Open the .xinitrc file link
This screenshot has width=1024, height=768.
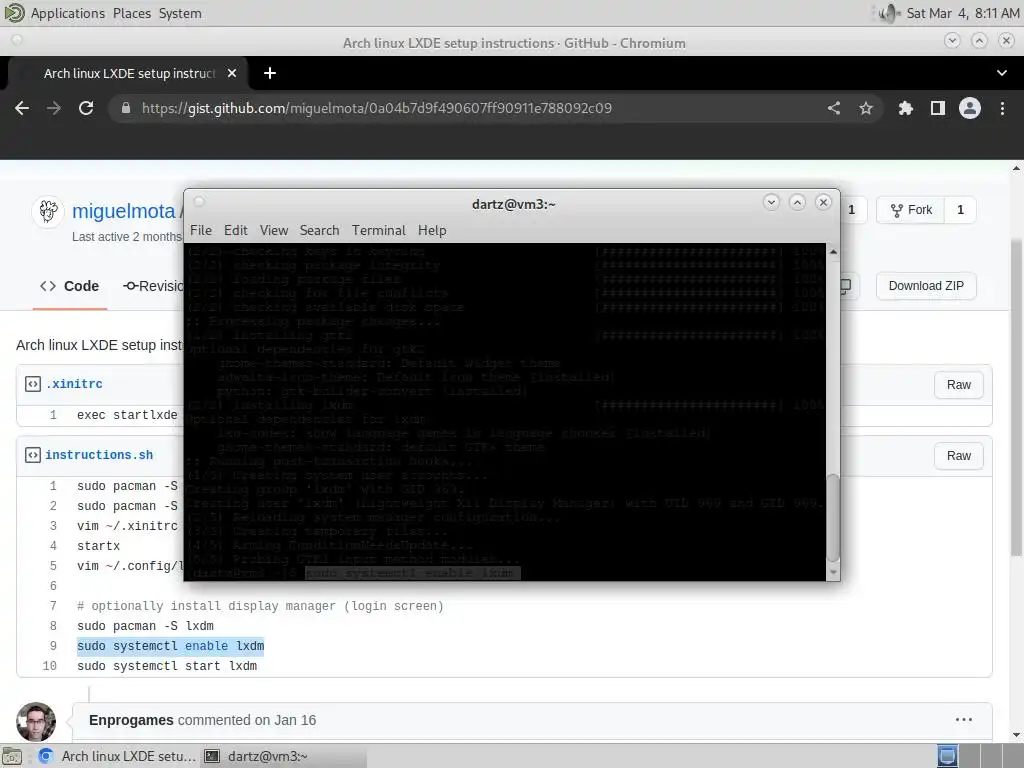tap(74, 384)
